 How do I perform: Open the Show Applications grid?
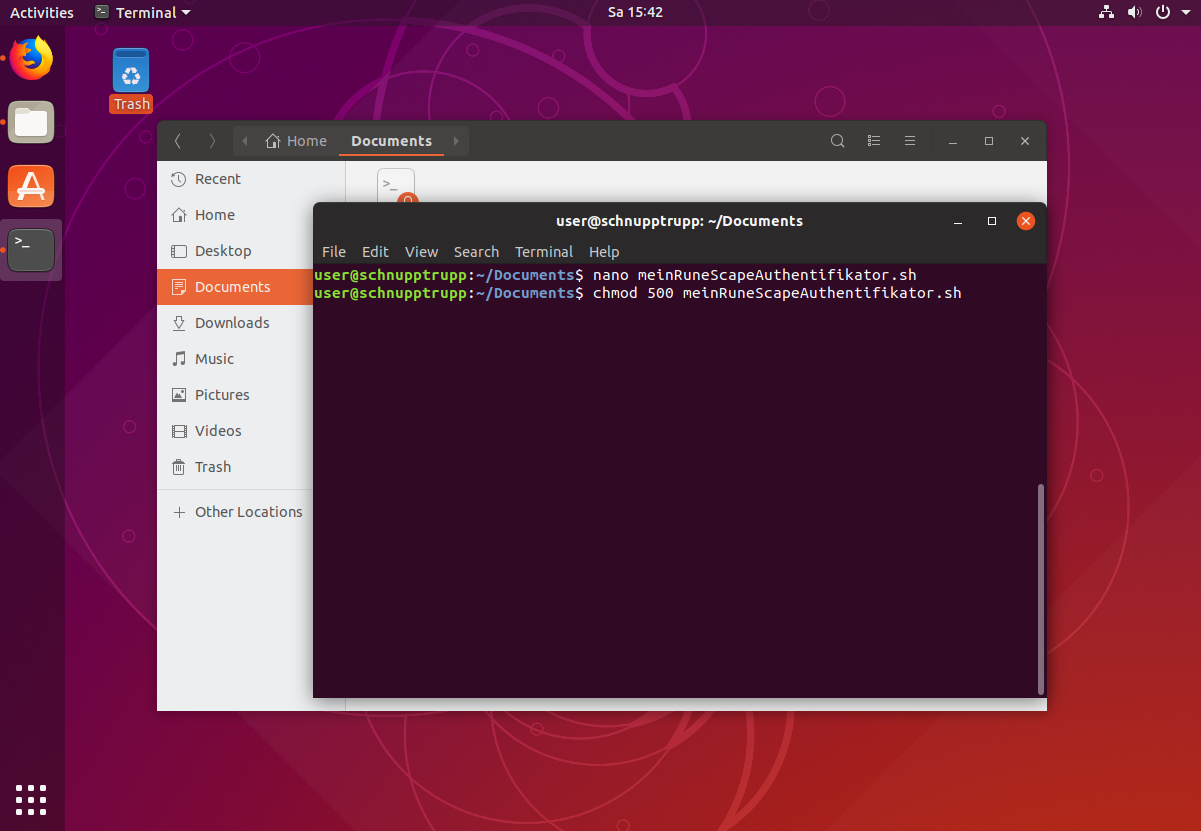[x=31, y=799]
